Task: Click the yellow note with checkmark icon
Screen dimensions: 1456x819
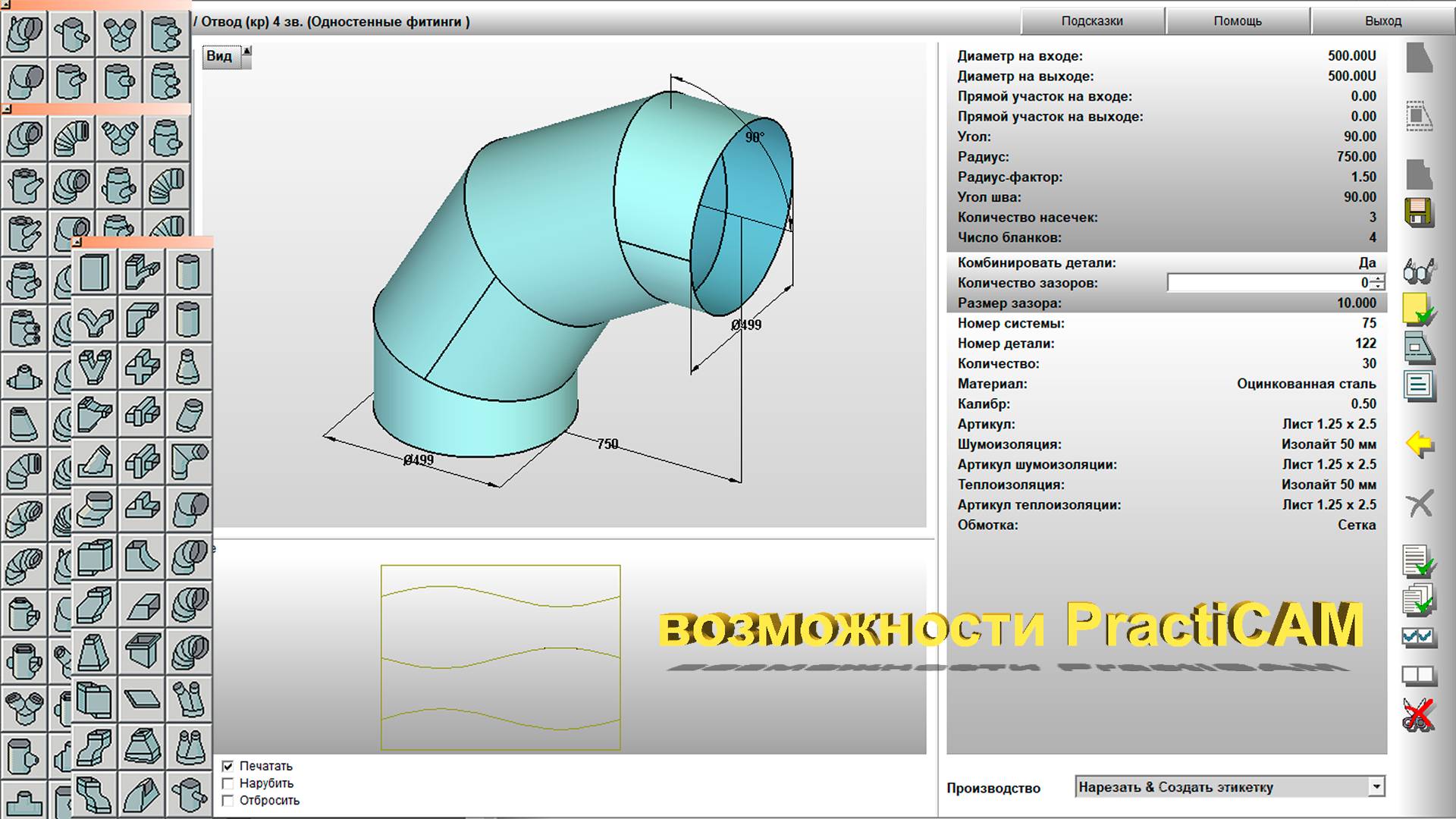Action: (1419, 309)
